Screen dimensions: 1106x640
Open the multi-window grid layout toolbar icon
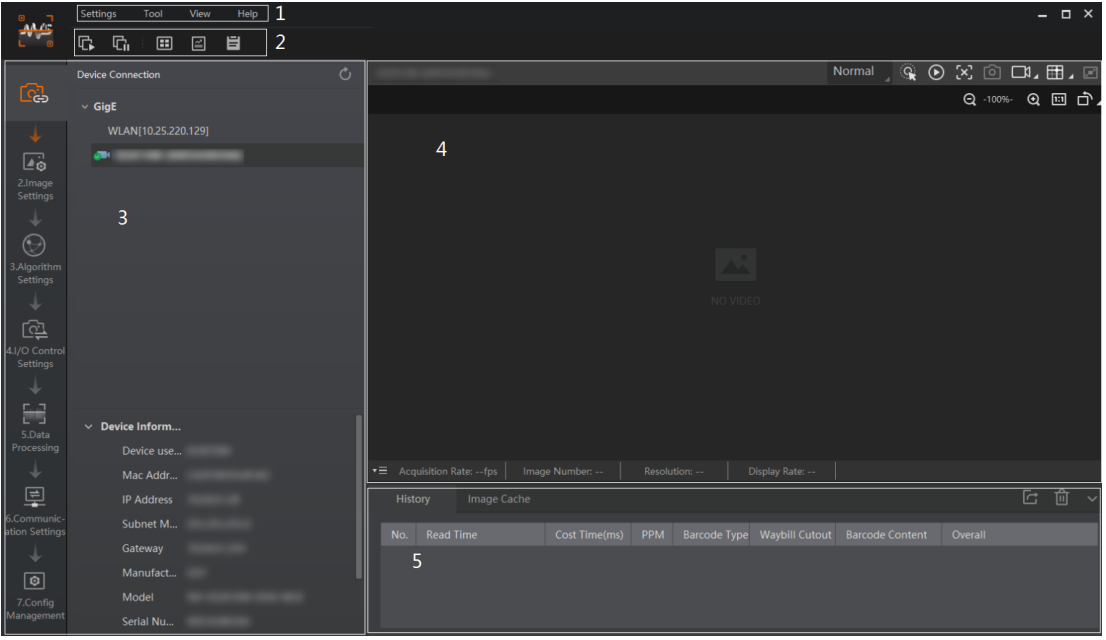(x=164, y=44)
